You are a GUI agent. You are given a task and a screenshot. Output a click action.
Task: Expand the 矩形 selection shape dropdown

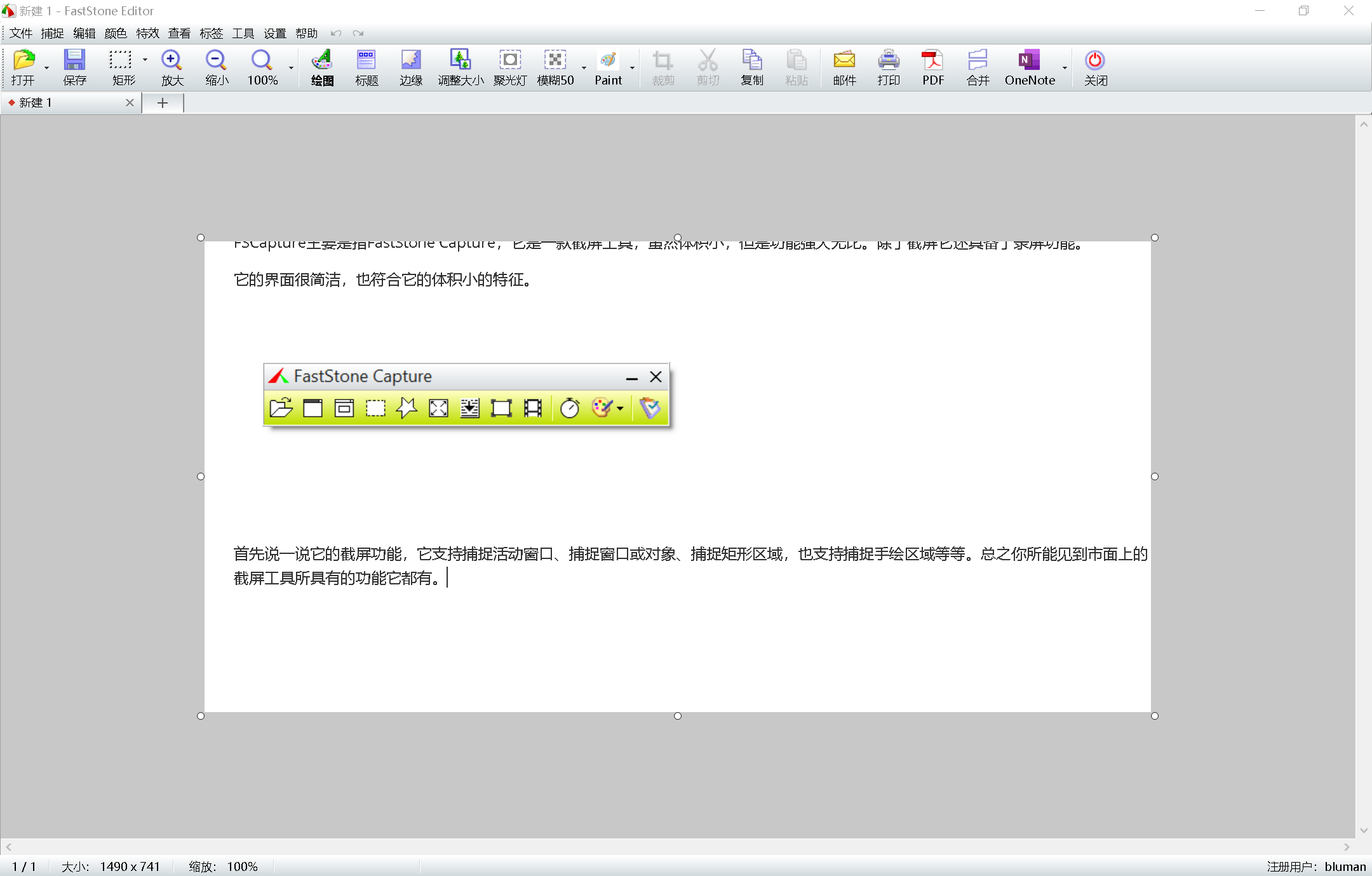pos(145,58)
